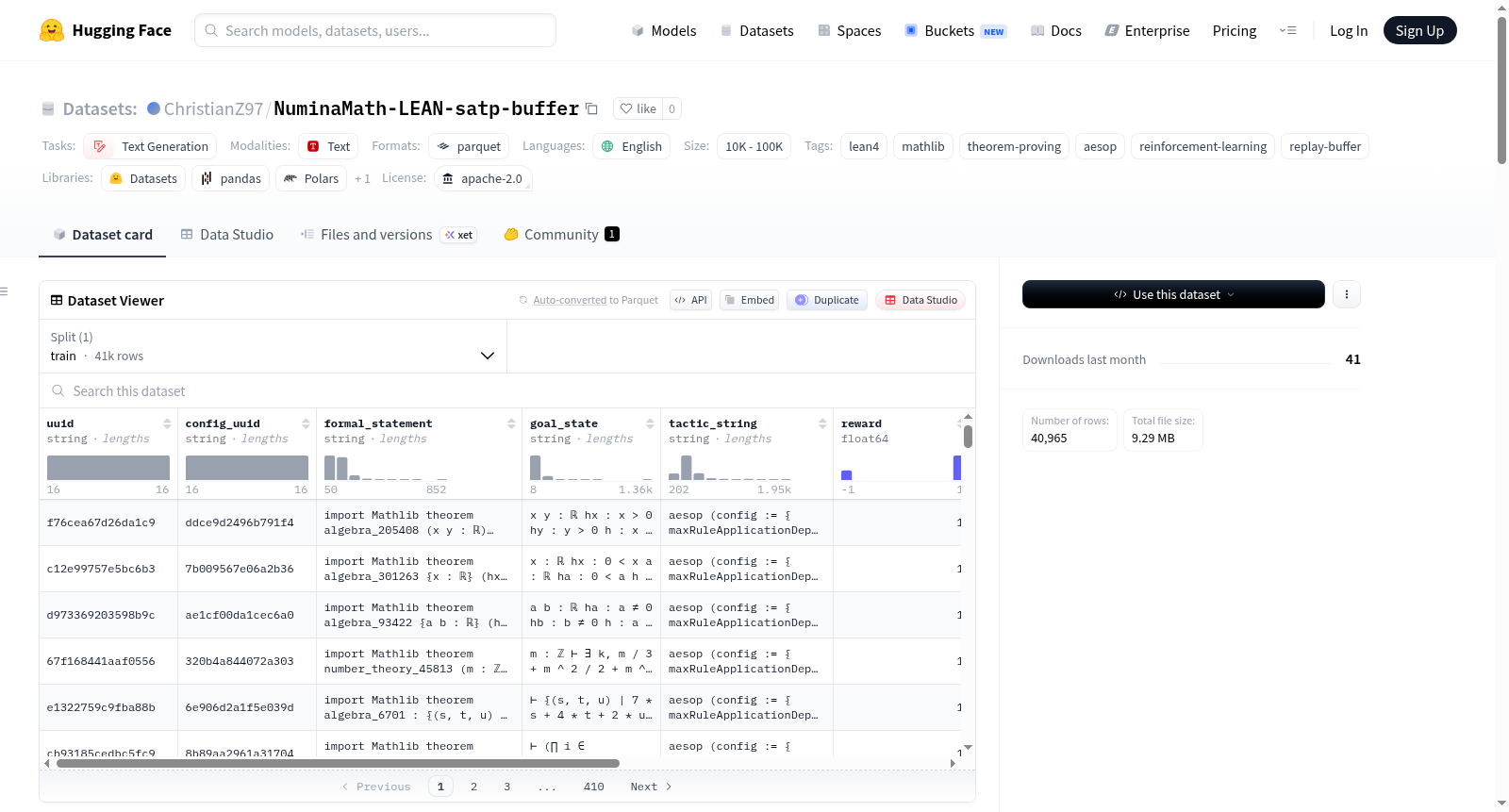1509x812 pixels.
Task: Open Docs in the top navigation
Action: [x=1056, y=30]
